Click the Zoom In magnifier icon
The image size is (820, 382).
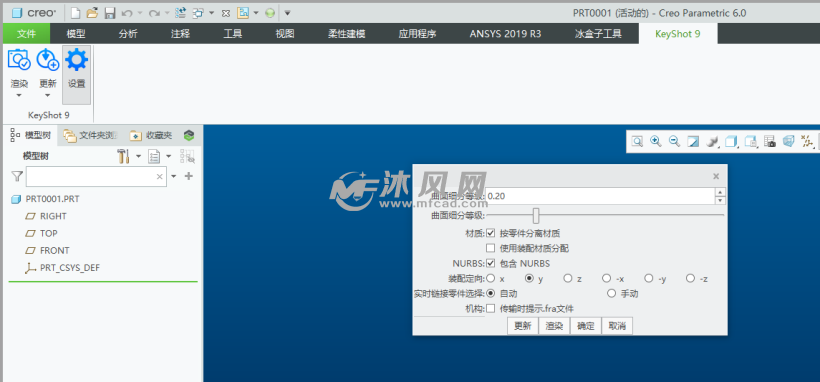(656, 141)
